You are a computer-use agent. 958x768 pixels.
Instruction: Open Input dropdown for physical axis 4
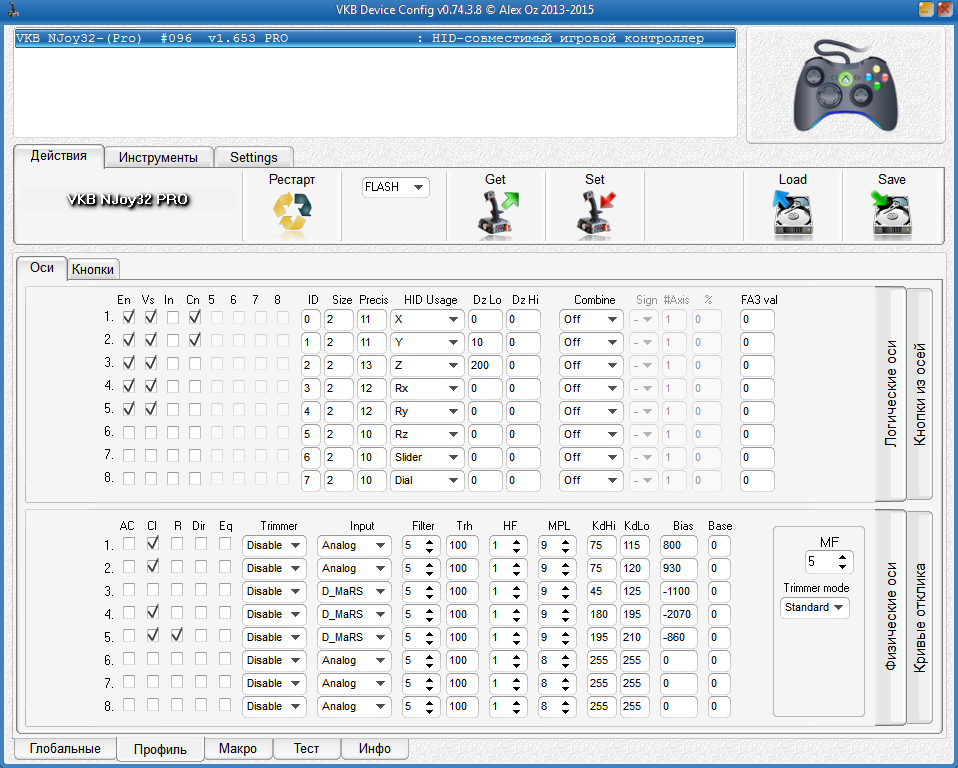click(354, 614)
